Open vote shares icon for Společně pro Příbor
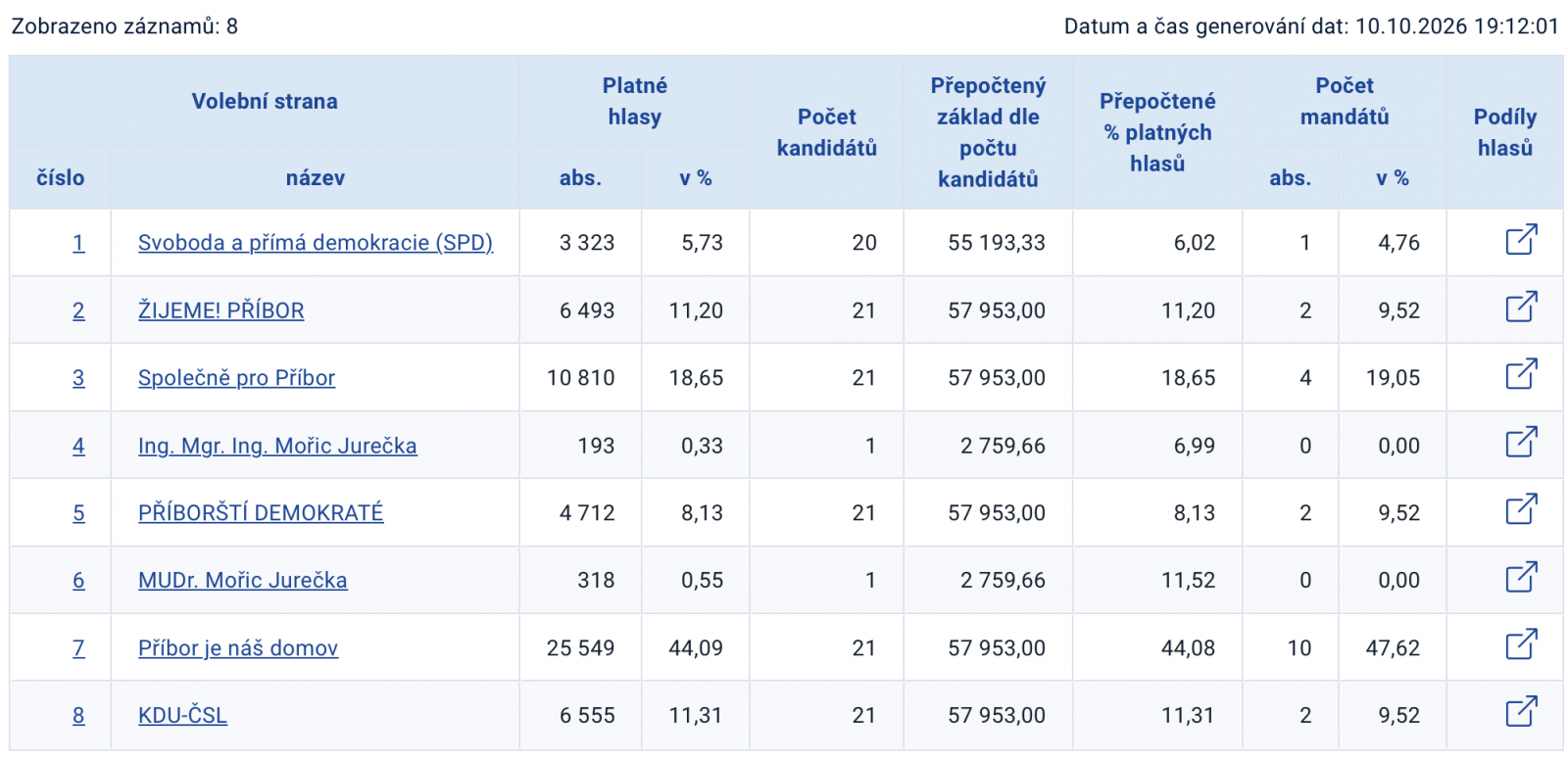 point(1521,373)
